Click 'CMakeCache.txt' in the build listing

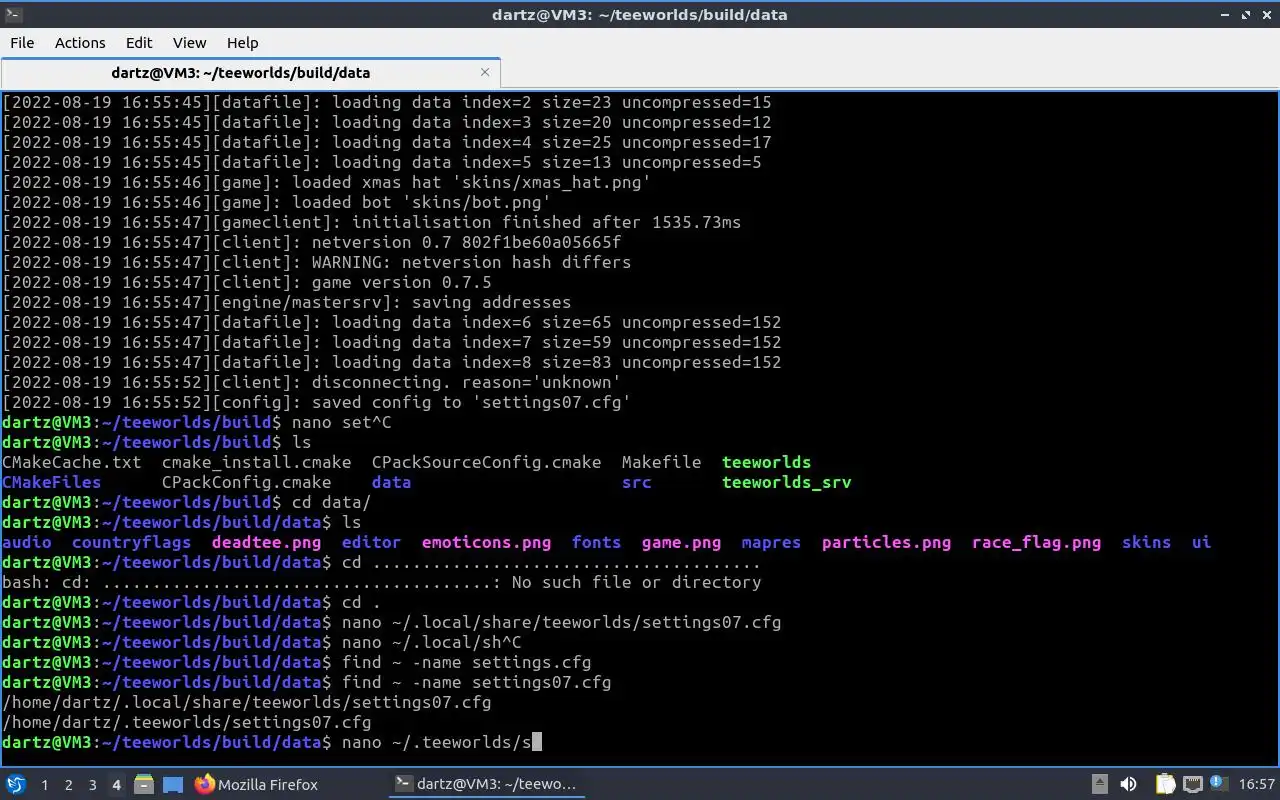point(72,462)
